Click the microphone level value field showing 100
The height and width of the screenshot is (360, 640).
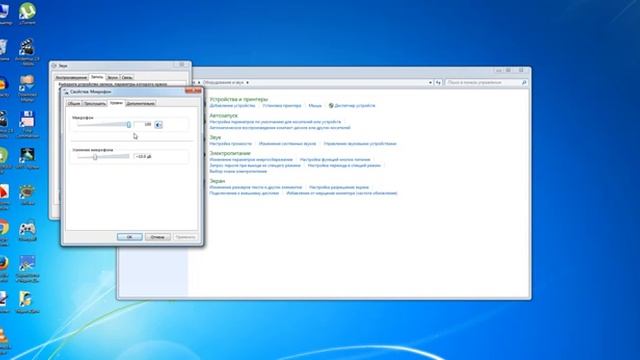(x=143, y=124)
